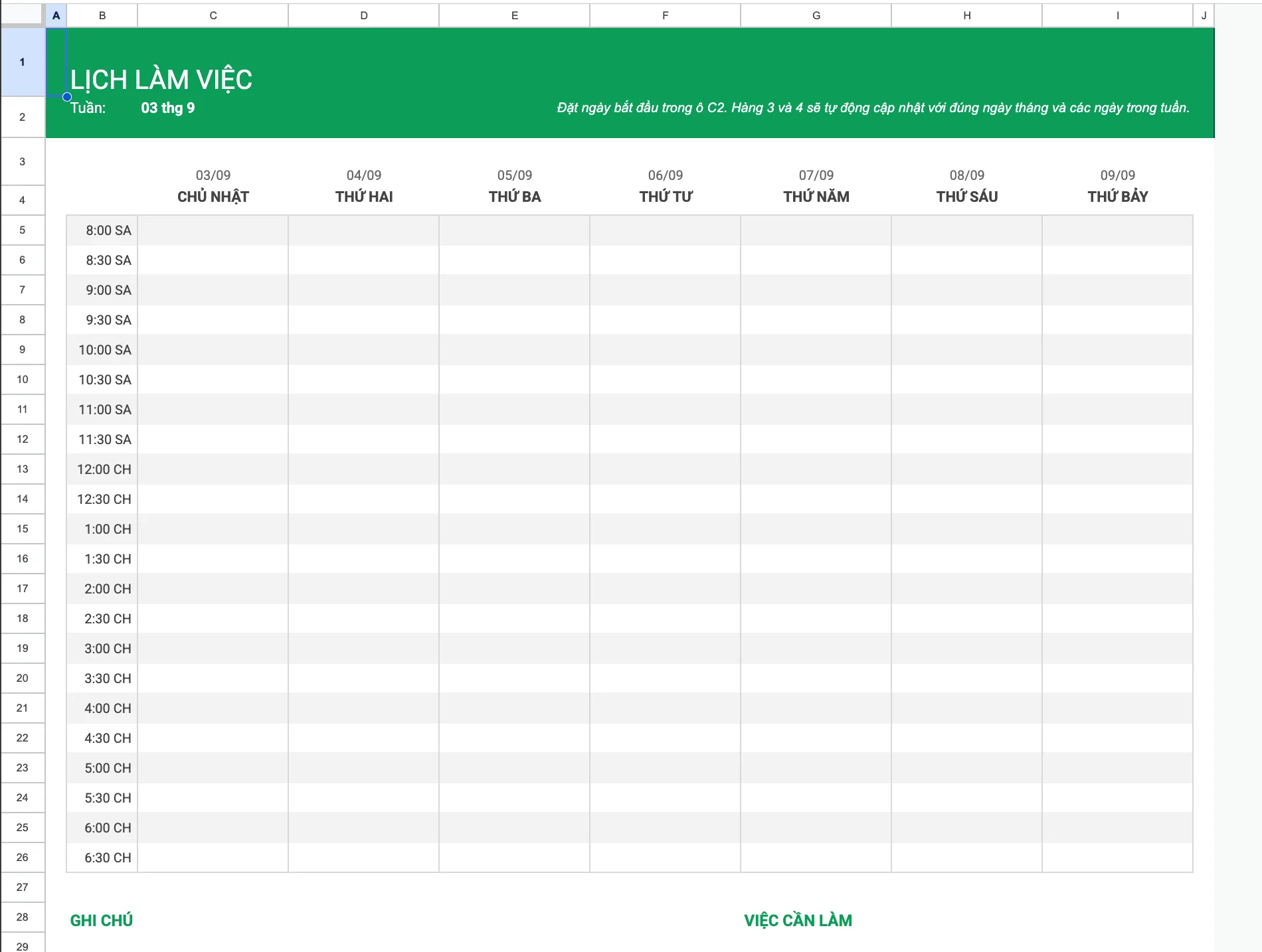Select column C header
This screenshot has width=1262, height=952.
tap(213, 15)
